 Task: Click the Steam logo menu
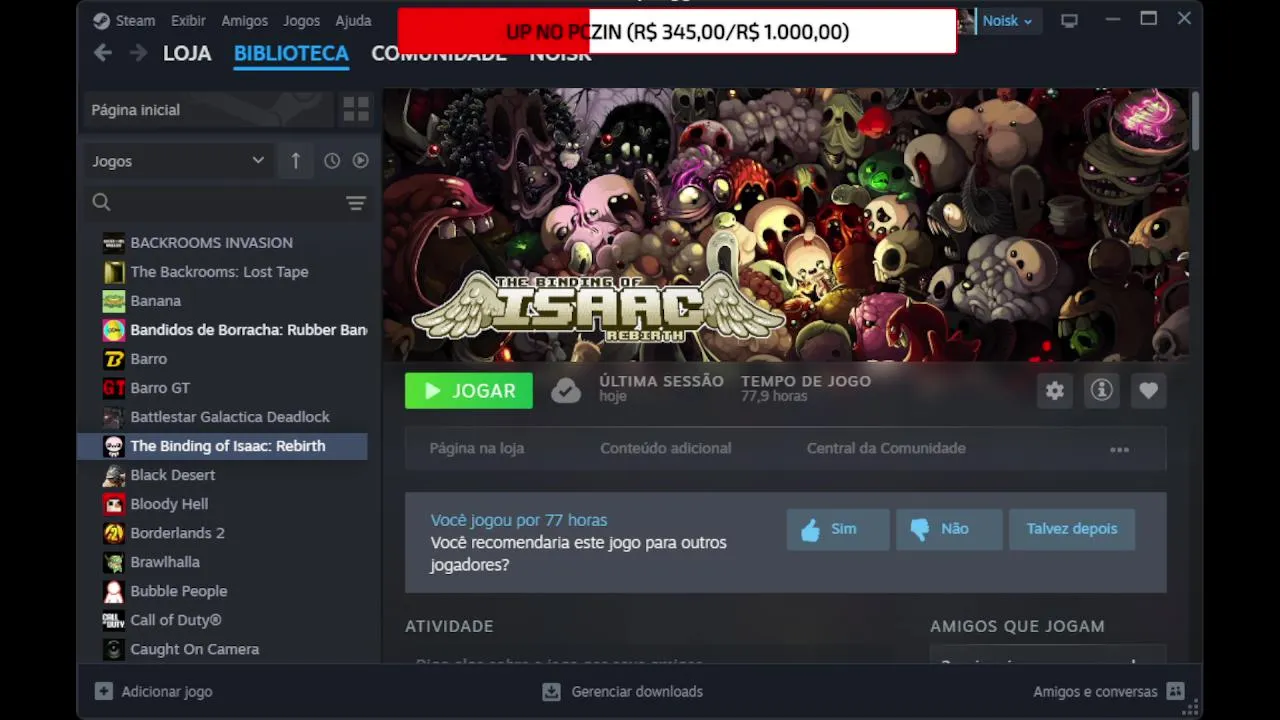pos(124,20)
